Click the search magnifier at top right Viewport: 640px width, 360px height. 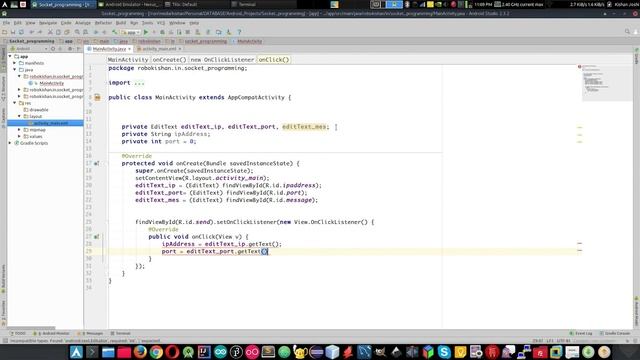coord(627,31)
